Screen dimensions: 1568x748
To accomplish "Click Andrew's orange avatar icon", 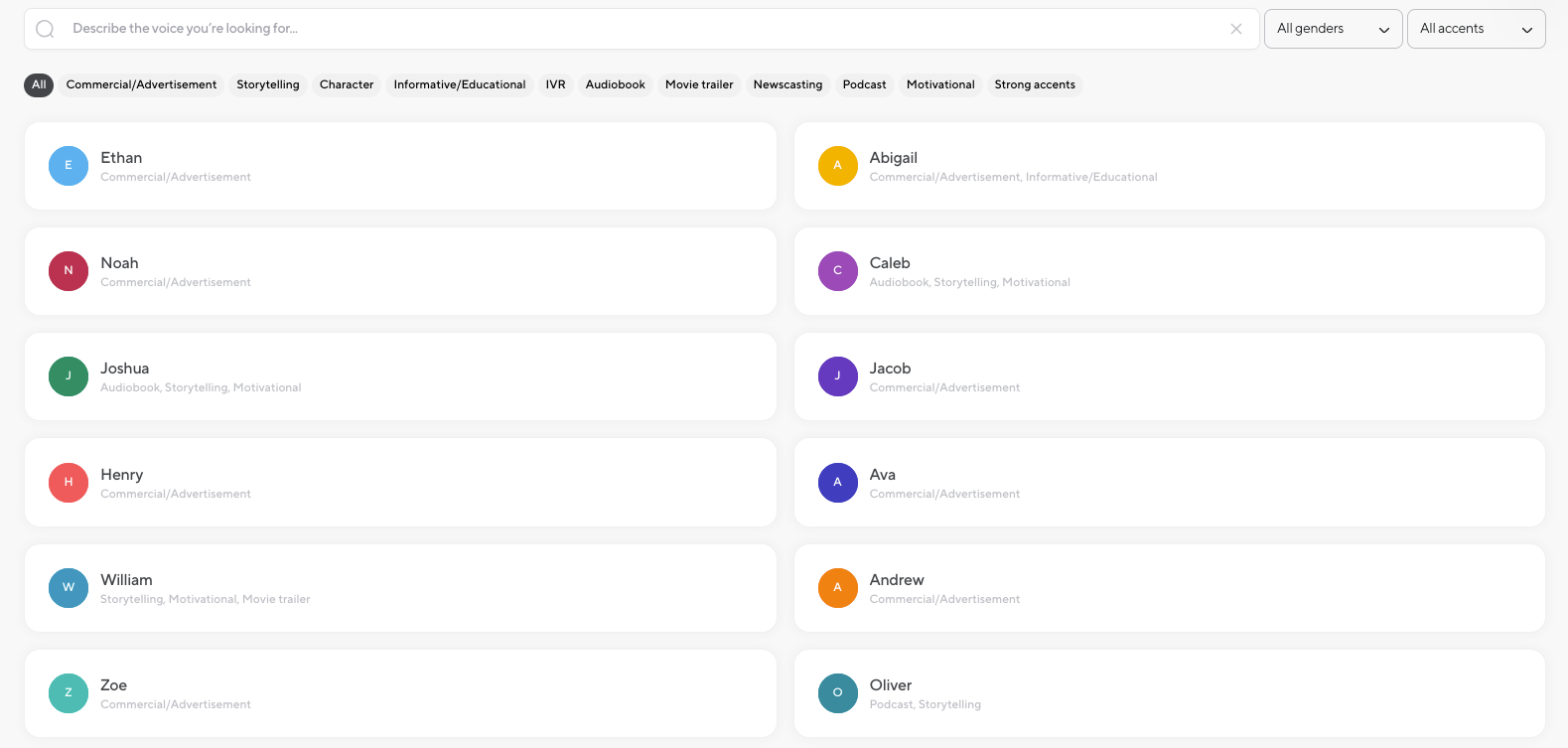I will coord(837,588).
